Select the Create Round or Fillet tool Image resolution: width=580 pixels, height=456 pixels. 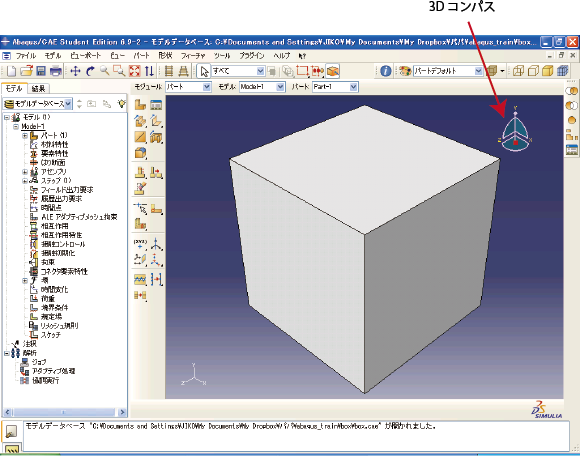pyautogui.click(x=140, y=153)
